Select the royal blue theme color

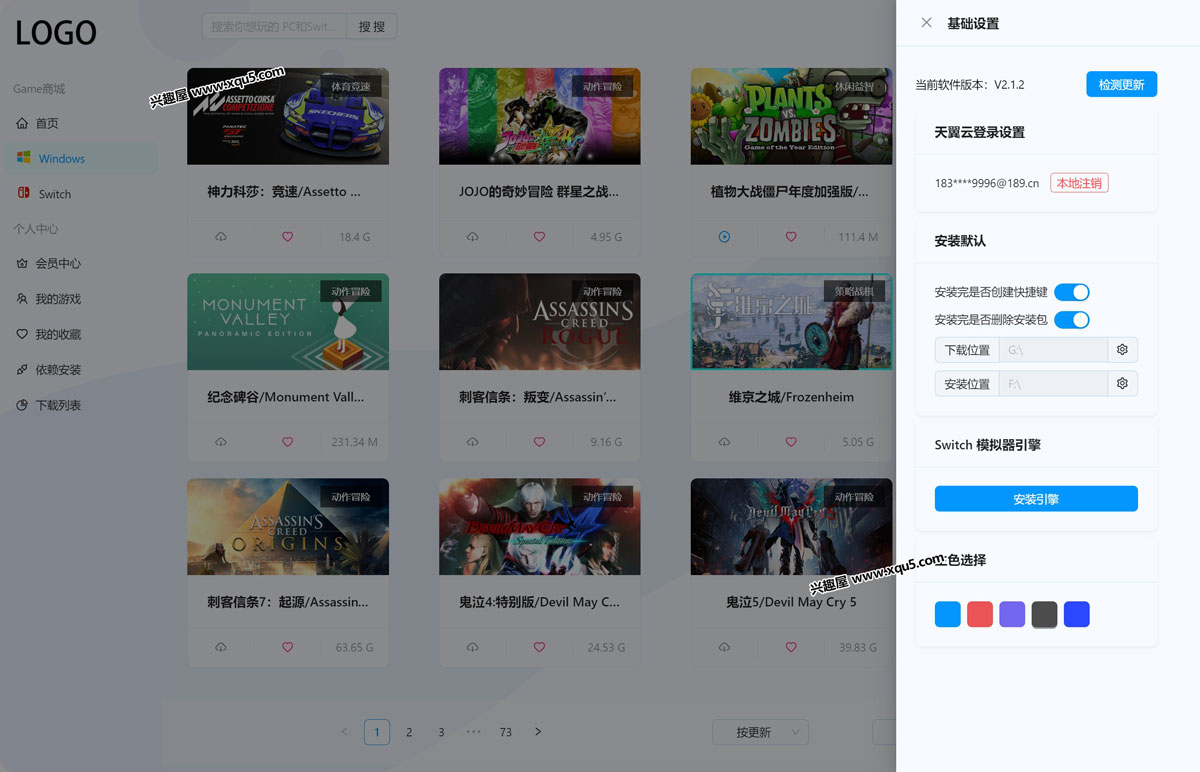(x=1076, y=614)
